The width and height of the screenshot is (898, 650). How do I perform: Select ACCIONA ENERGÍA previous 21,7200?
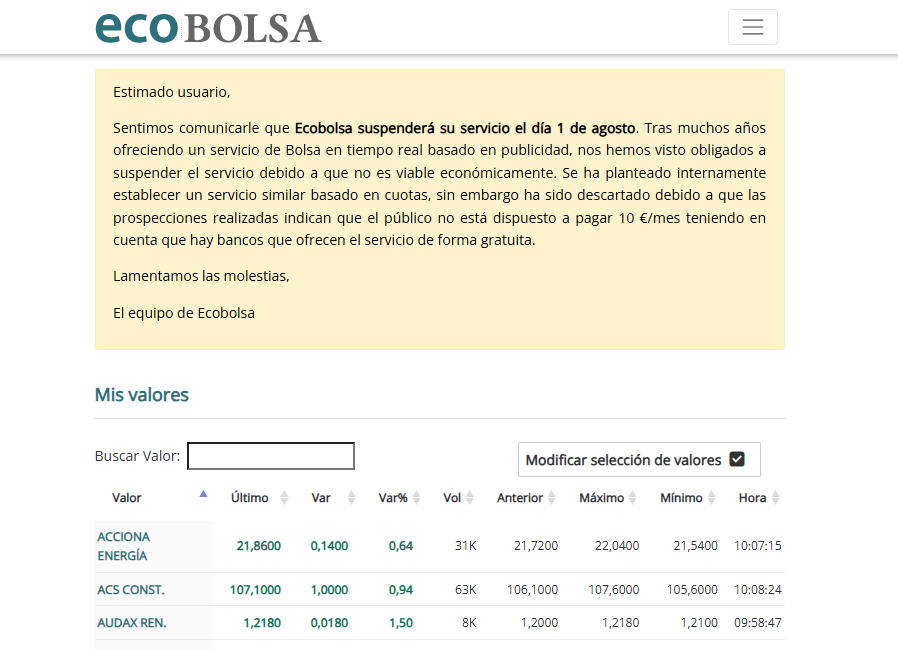(x=536, y=546)
